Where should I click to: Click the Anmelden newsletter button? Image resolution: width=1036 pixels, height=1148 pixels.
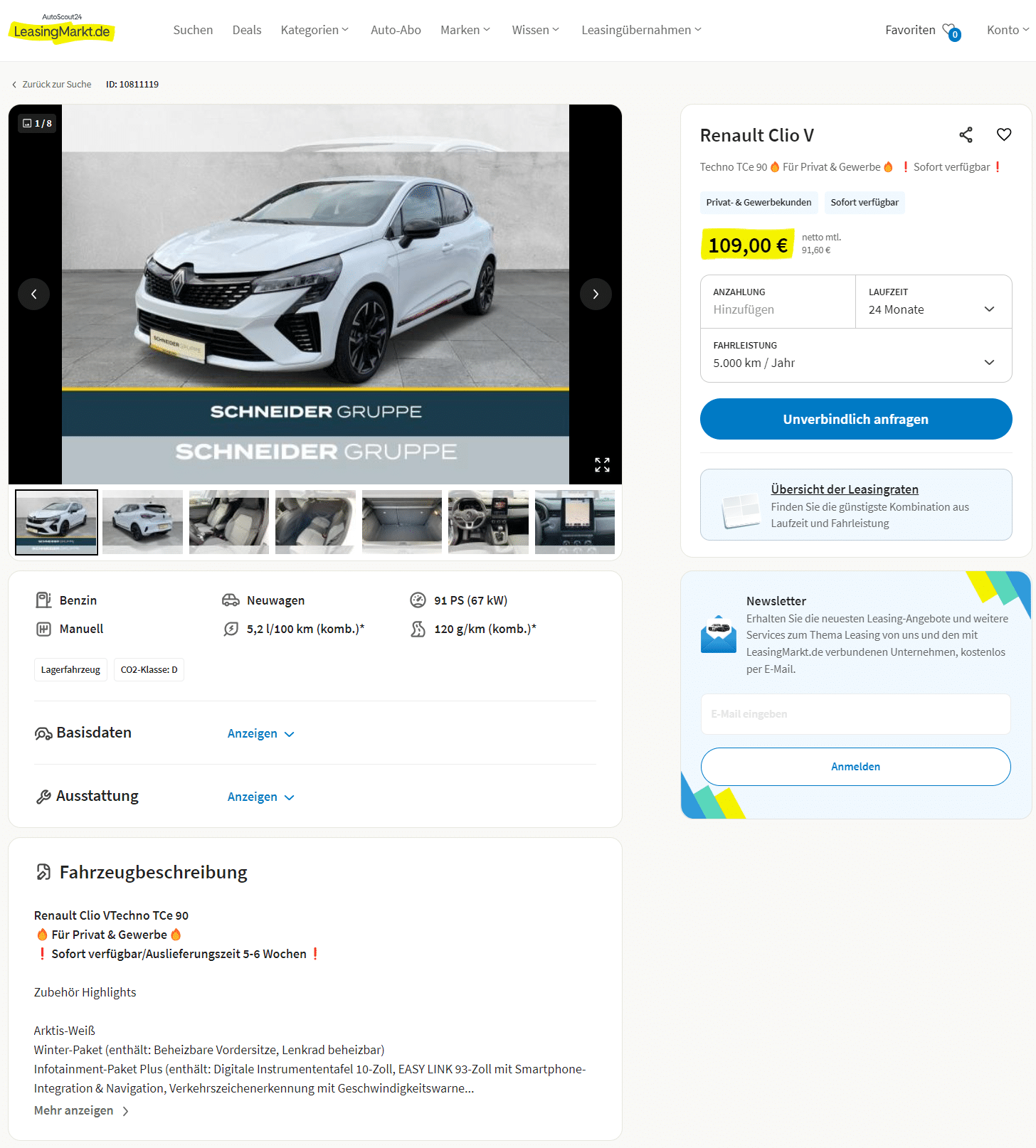coord(856,767)
